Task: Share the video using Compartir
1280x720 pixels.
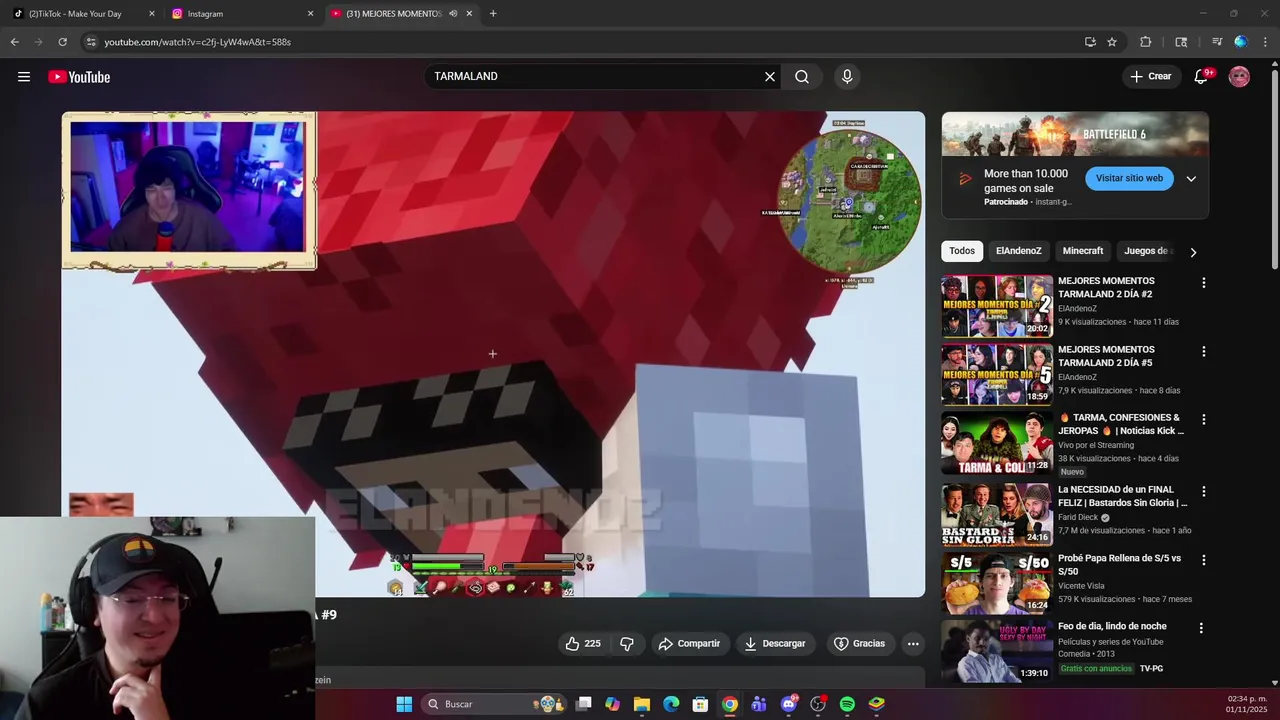Action: point(689,644)
